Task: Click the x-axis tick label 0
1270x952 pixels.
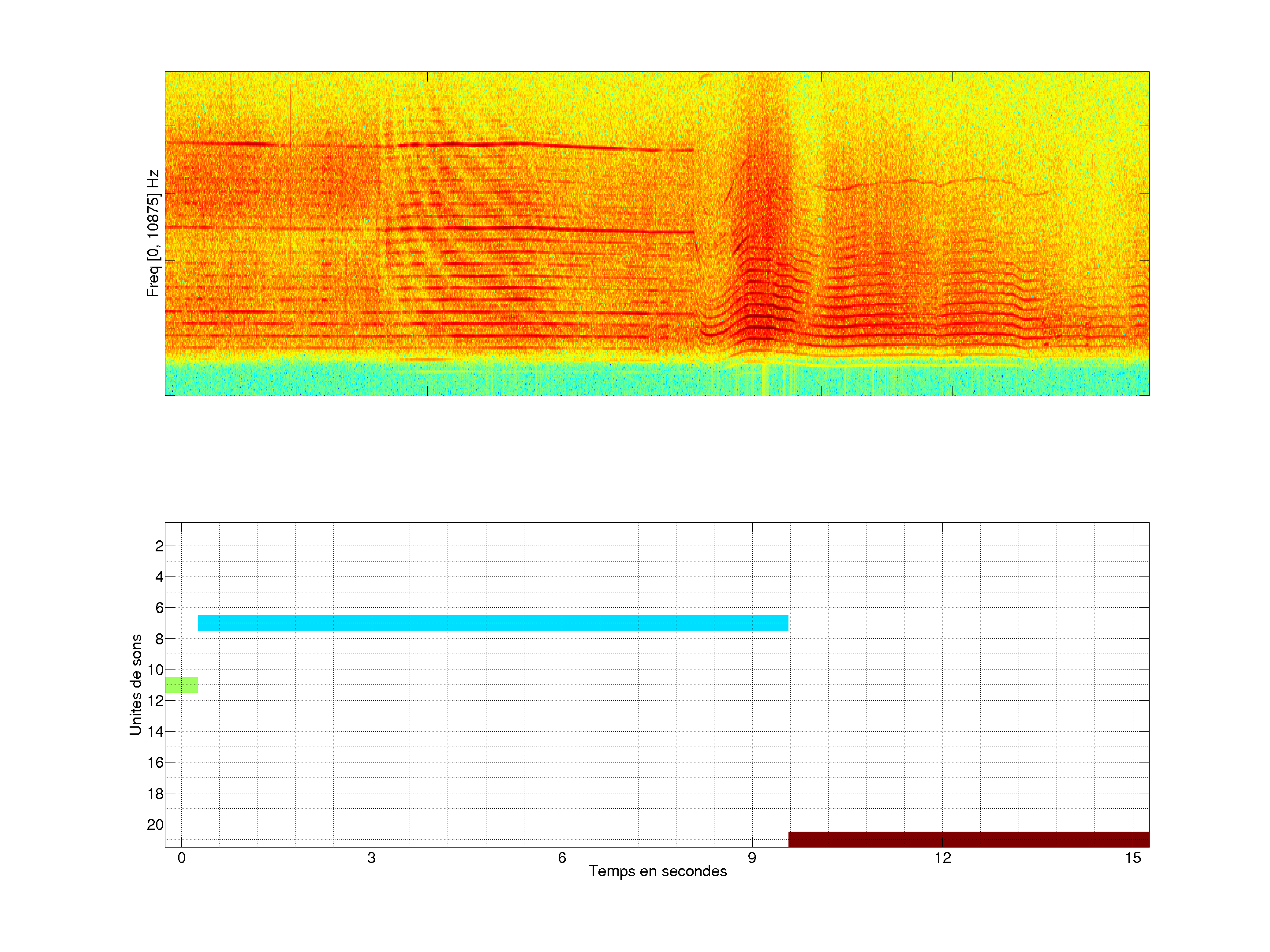Action: click(x=181, y=858)
